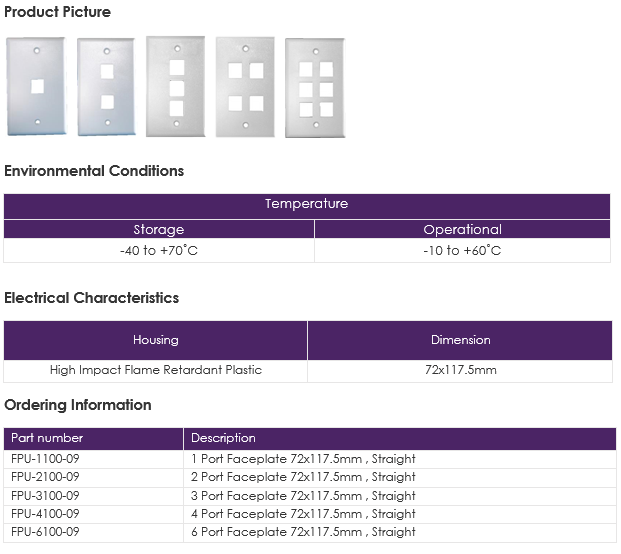Click part number FPU-1100-09
The image size is (621, 554).
[45, 459]
